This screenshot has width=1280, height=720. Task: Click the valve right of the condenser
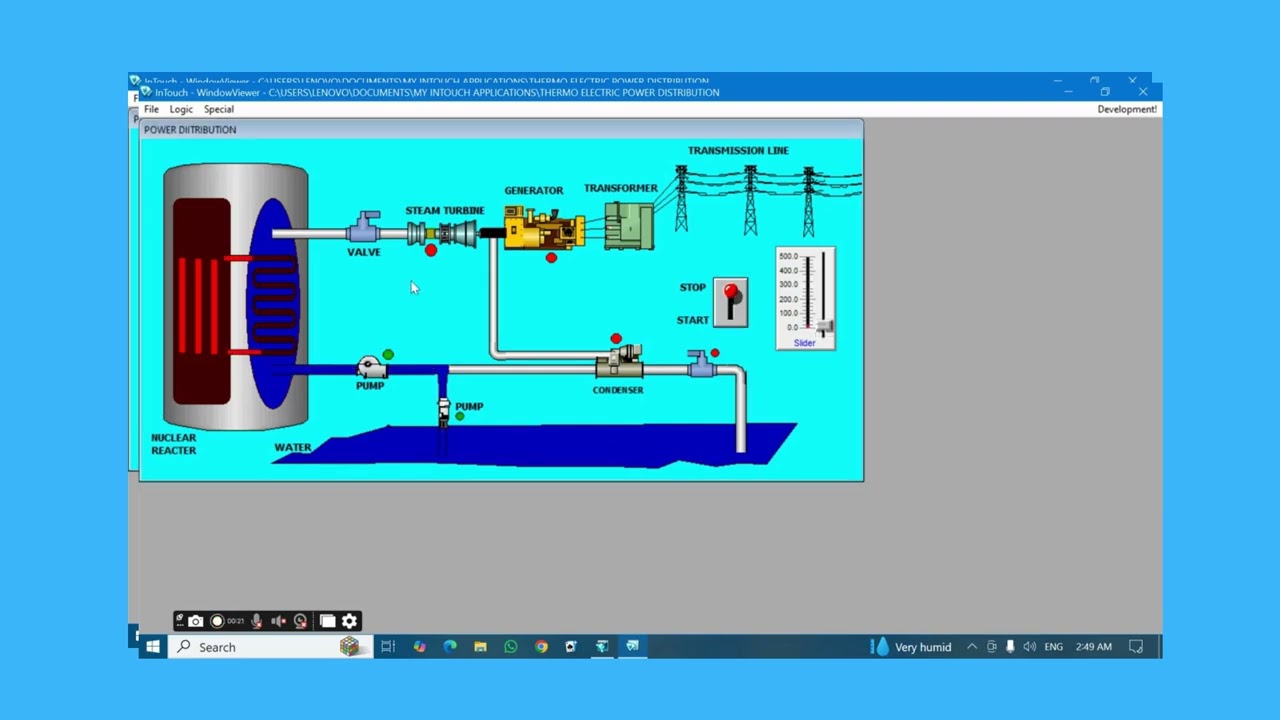tap(702, 363)
